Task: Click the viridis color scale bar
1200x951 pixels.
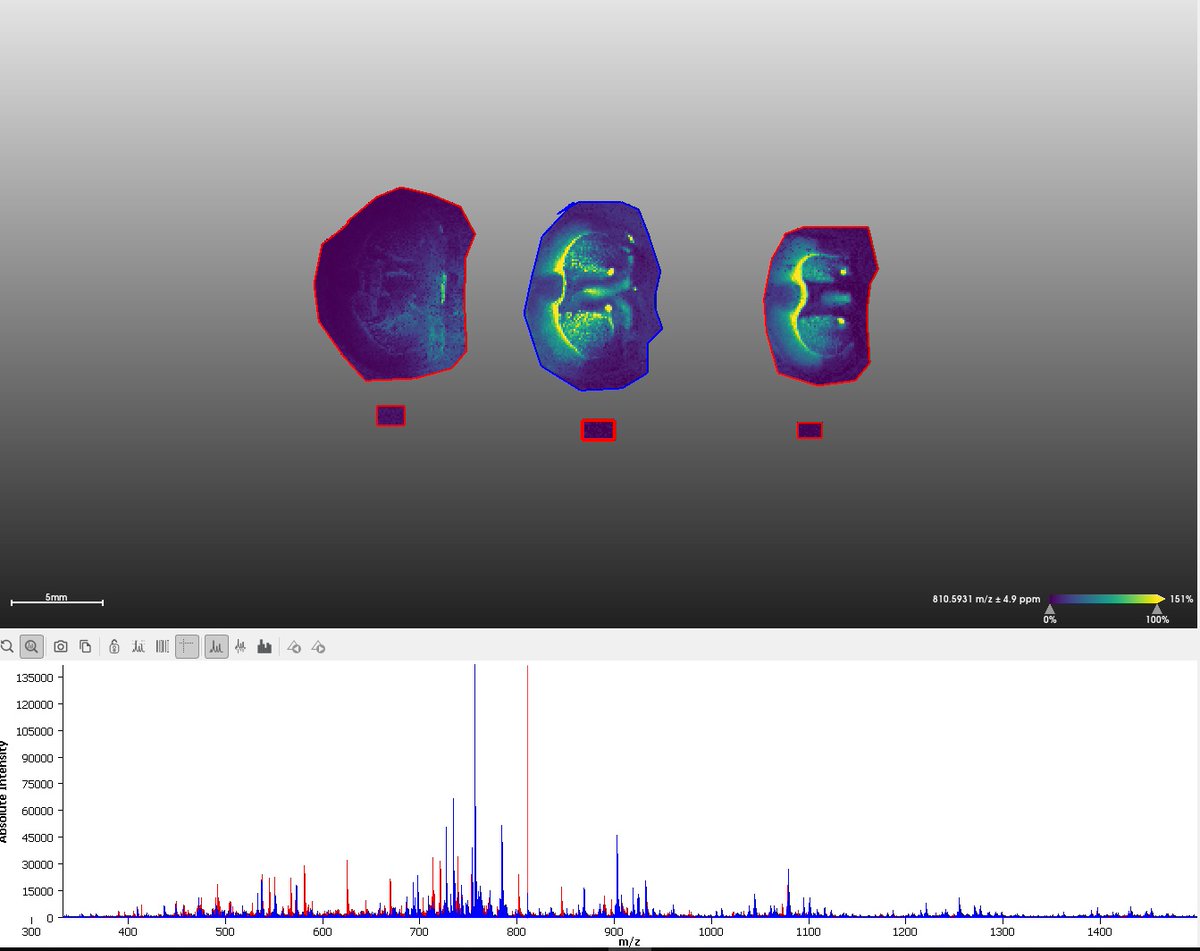Action: [x=1107, y=598]
